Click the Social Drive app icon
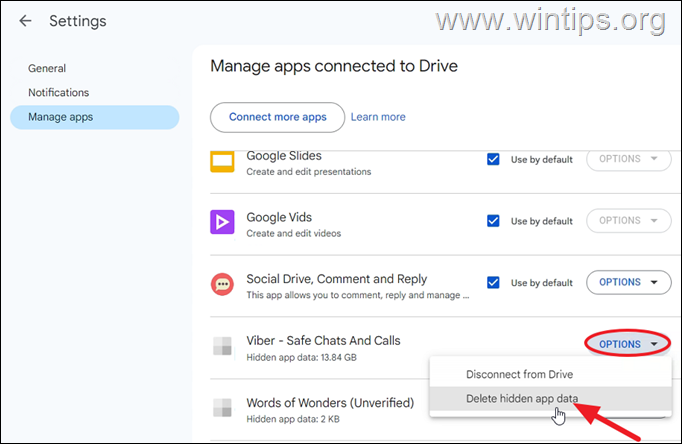Screen dimensions: 682x444 point(222,284)
